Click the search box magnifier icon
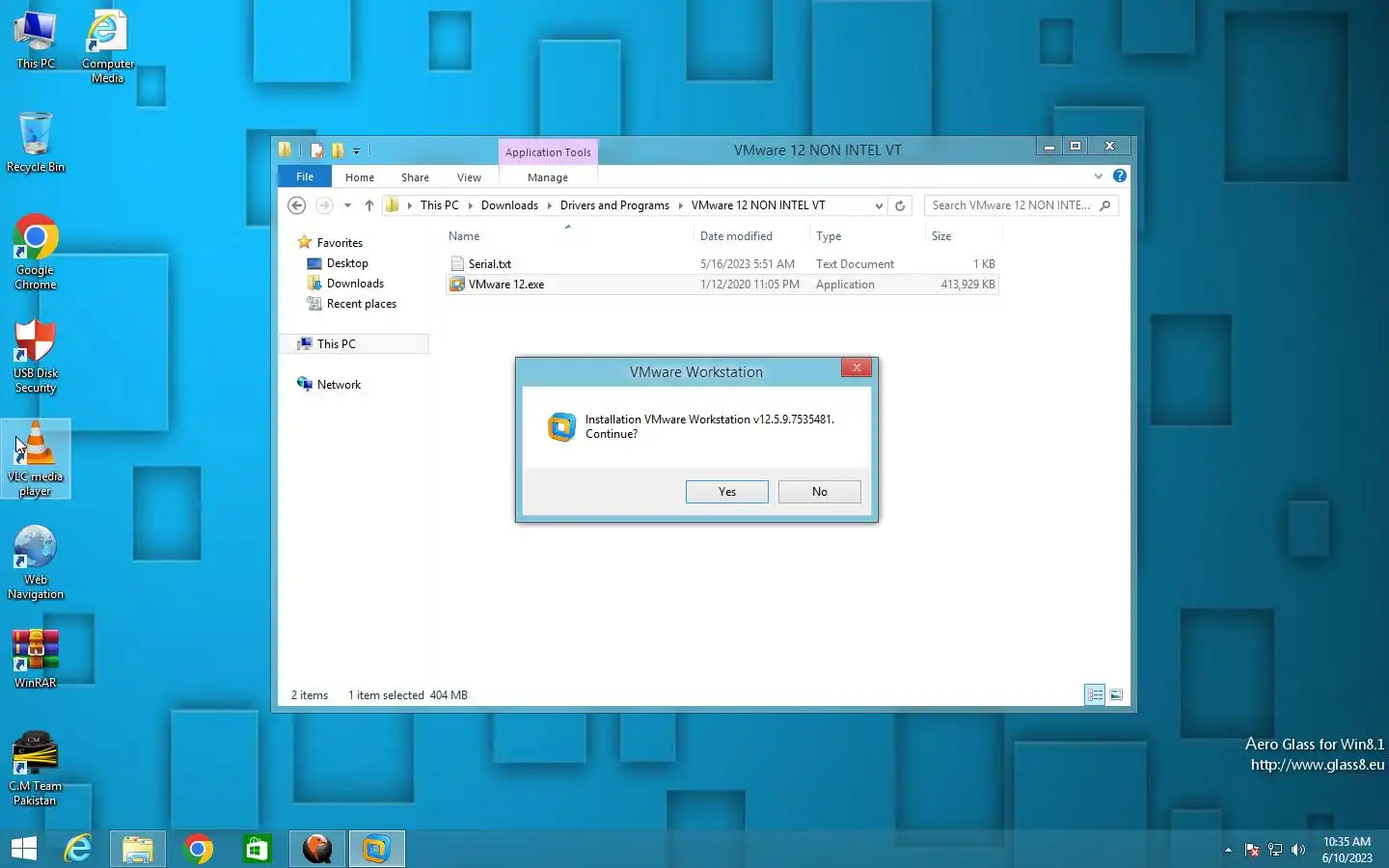Screen dimensions: 1389x868 coord(1105,205)
